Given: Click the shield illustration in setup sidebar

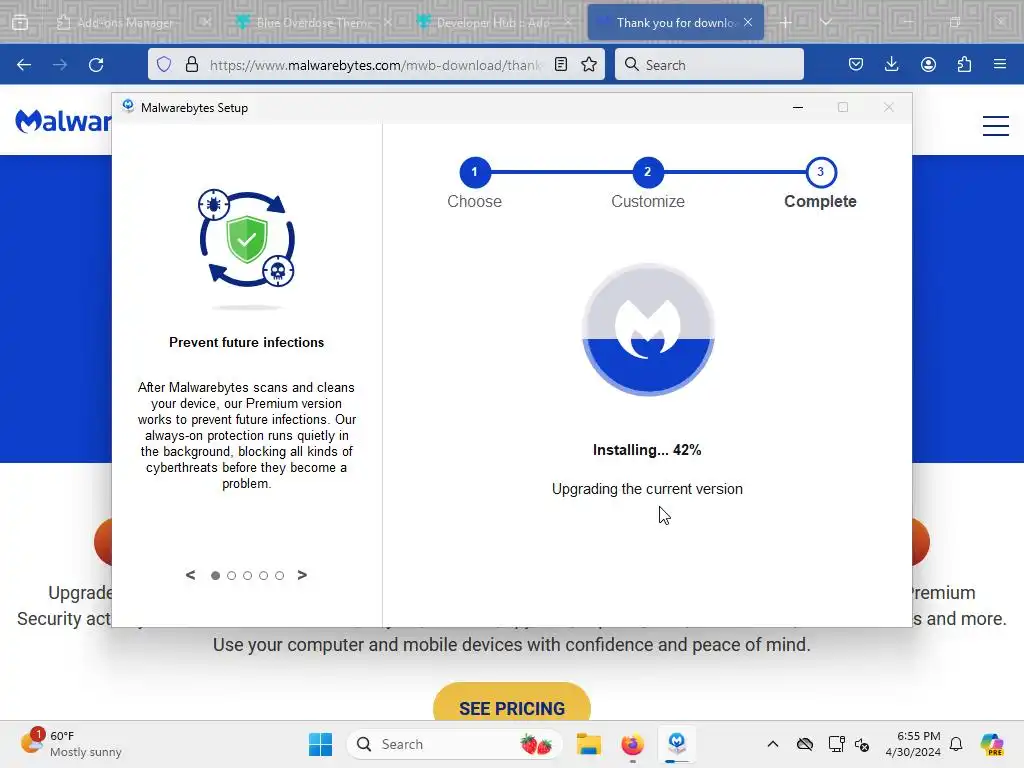Looking at the screenshot, I should 247,239.
